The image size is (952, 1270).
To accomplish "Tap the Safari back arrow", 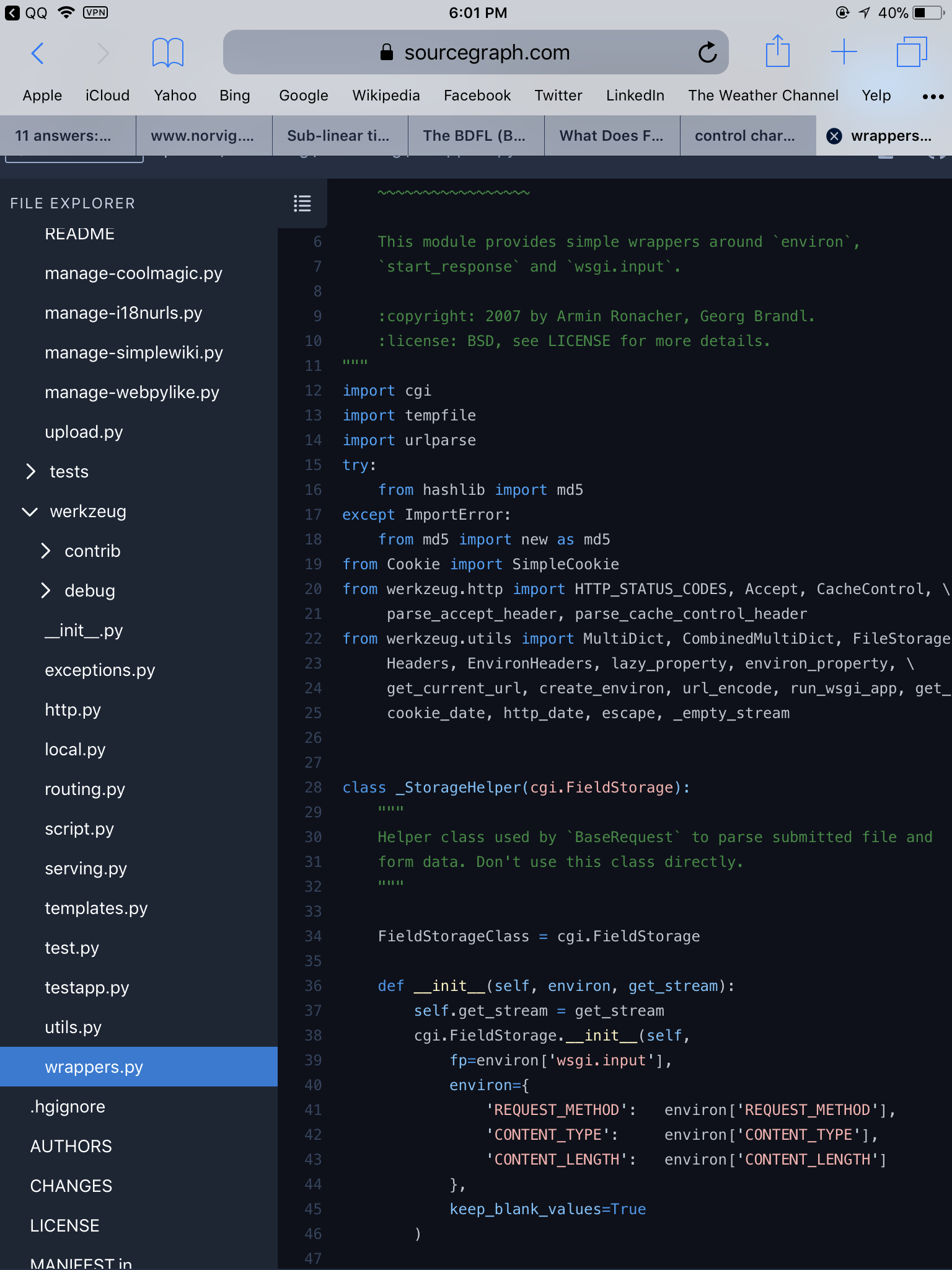I will point(38,53).
